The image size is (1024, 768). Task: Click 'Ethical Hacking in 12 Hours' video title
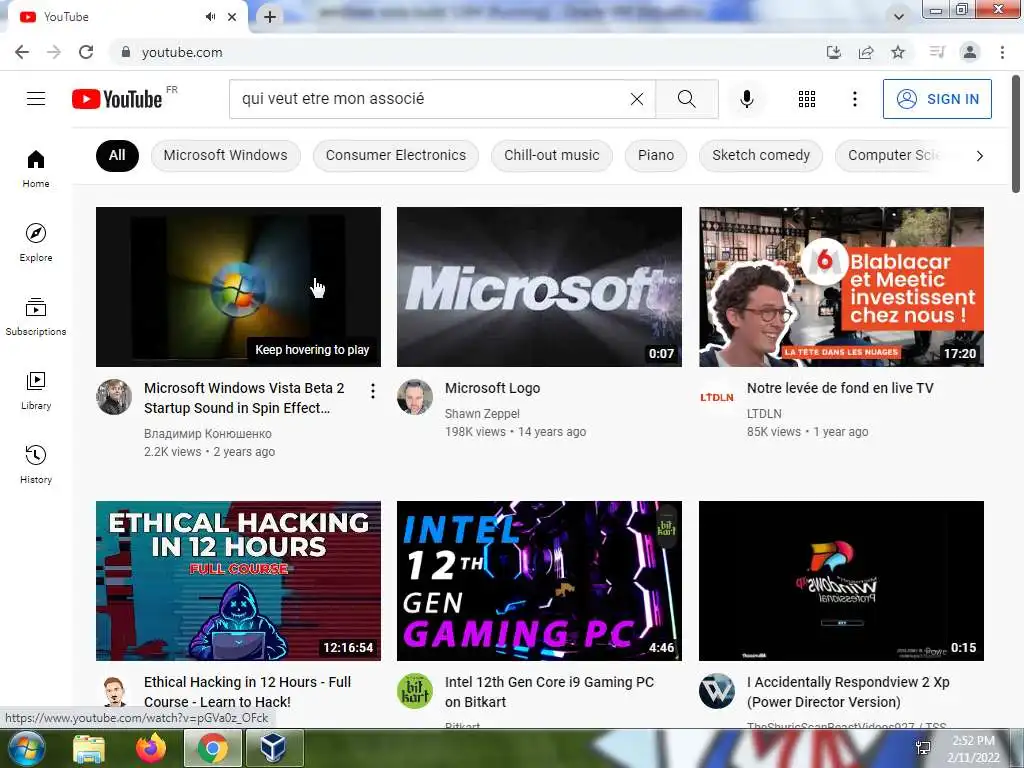pyautogui.click(x=248, y=692)
